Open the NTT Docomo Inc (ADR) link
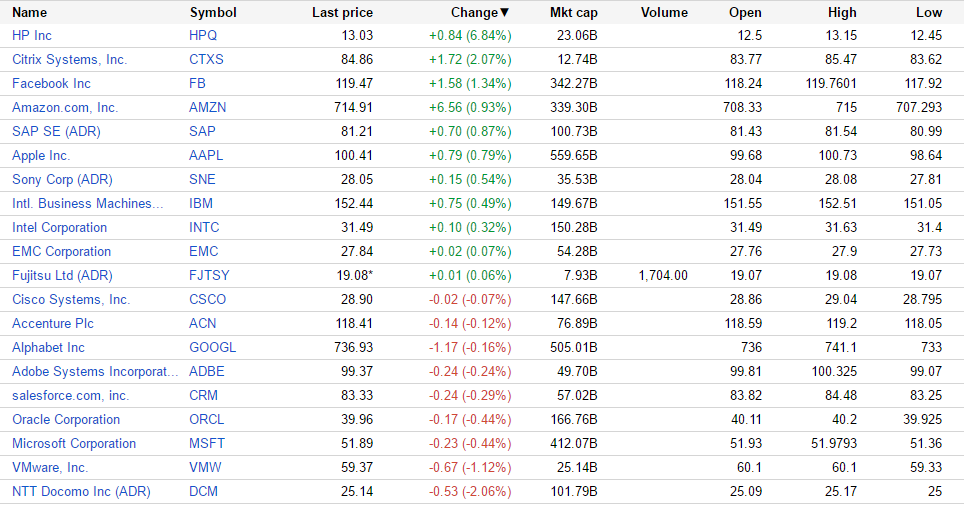The height and width of the screenshot is (509, 964). click(x=81, y=492)
